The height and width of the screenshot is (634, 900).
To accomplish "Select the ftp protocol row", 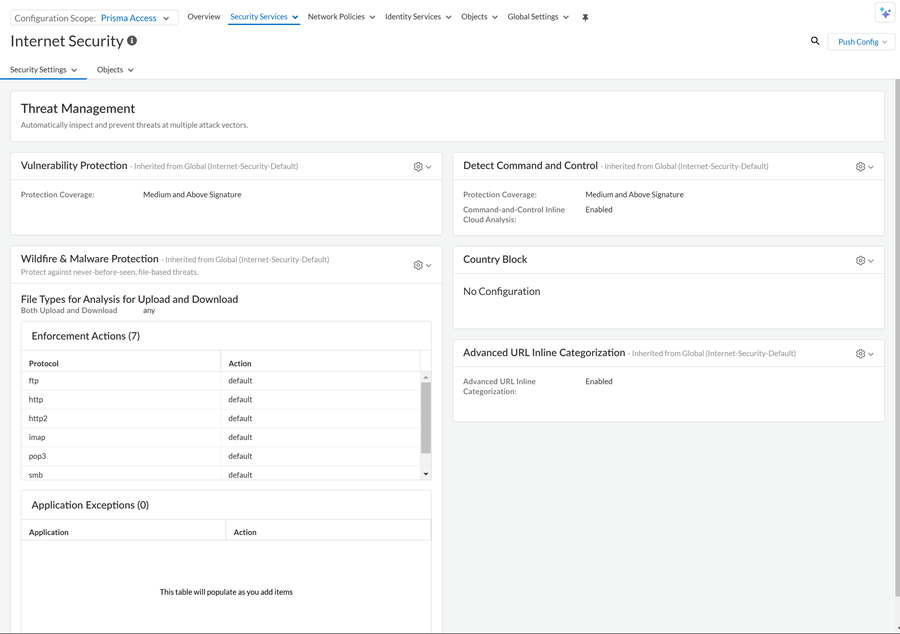I will click(x=120, y=381).
